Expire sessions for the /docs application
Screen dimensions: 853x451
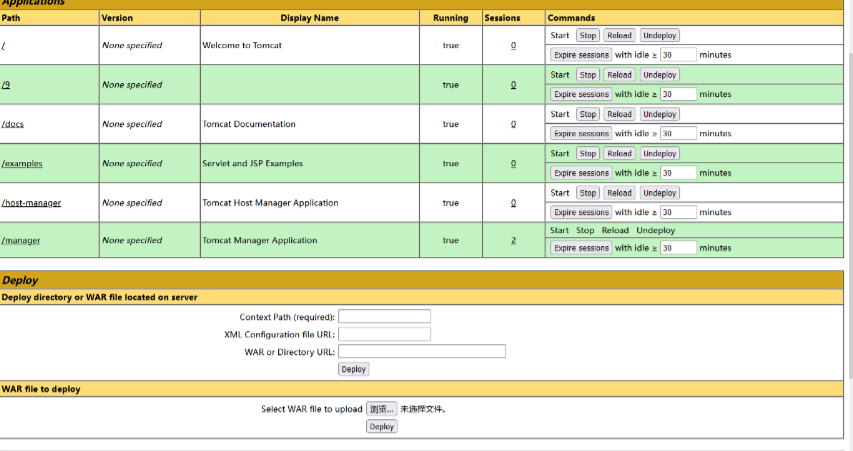click(581, 133)
